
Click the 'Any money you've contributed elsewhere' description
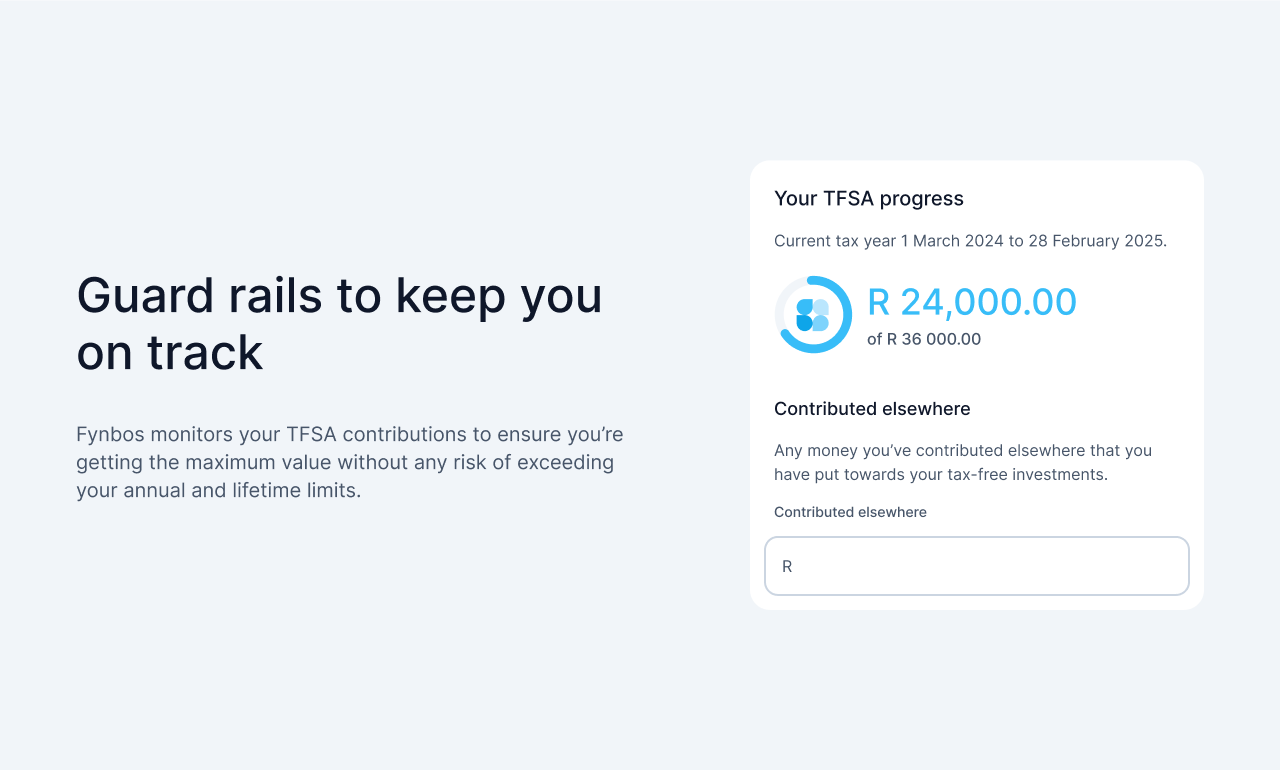[x=962, y=450]
